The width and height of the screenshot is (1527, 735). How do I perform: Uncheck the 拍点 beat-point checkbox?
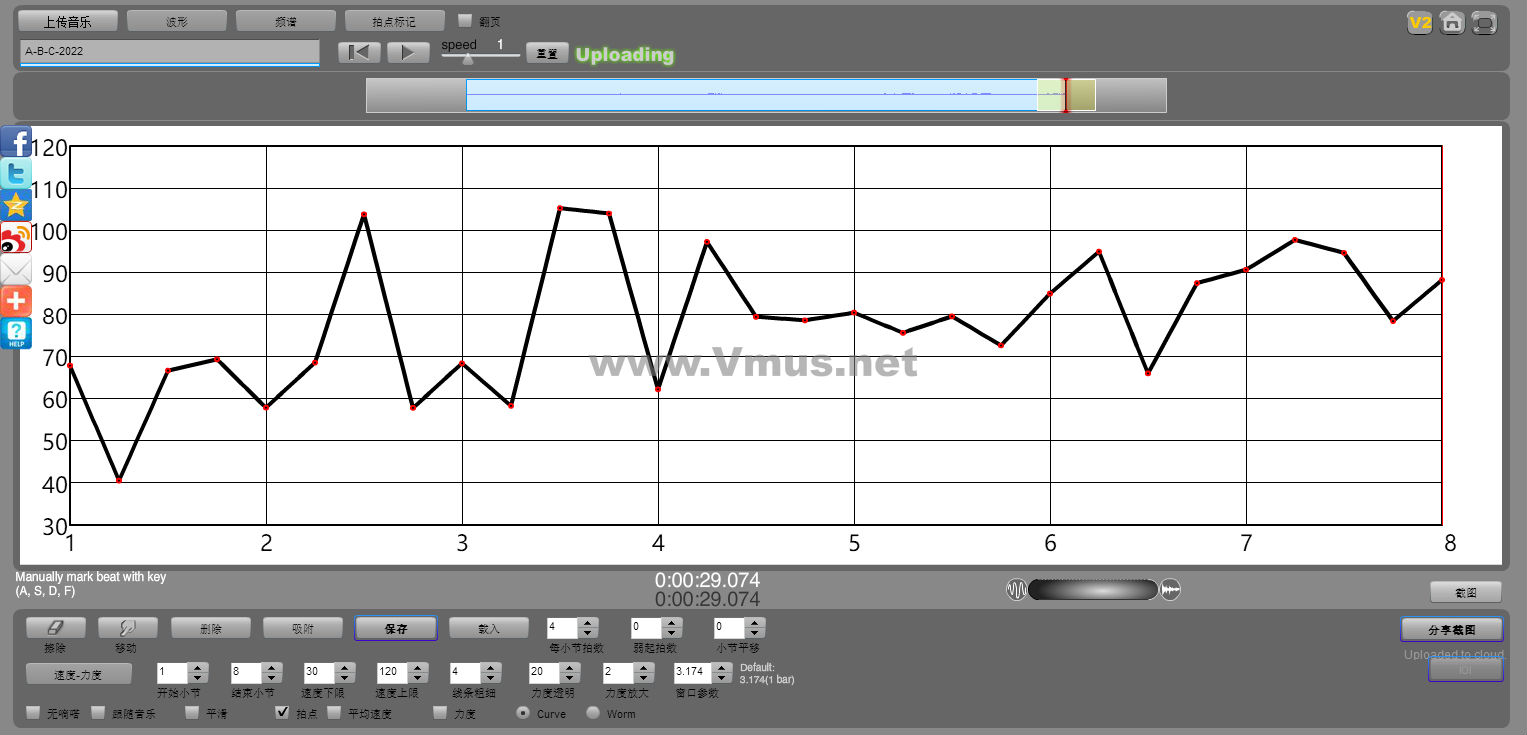(282, 713)
